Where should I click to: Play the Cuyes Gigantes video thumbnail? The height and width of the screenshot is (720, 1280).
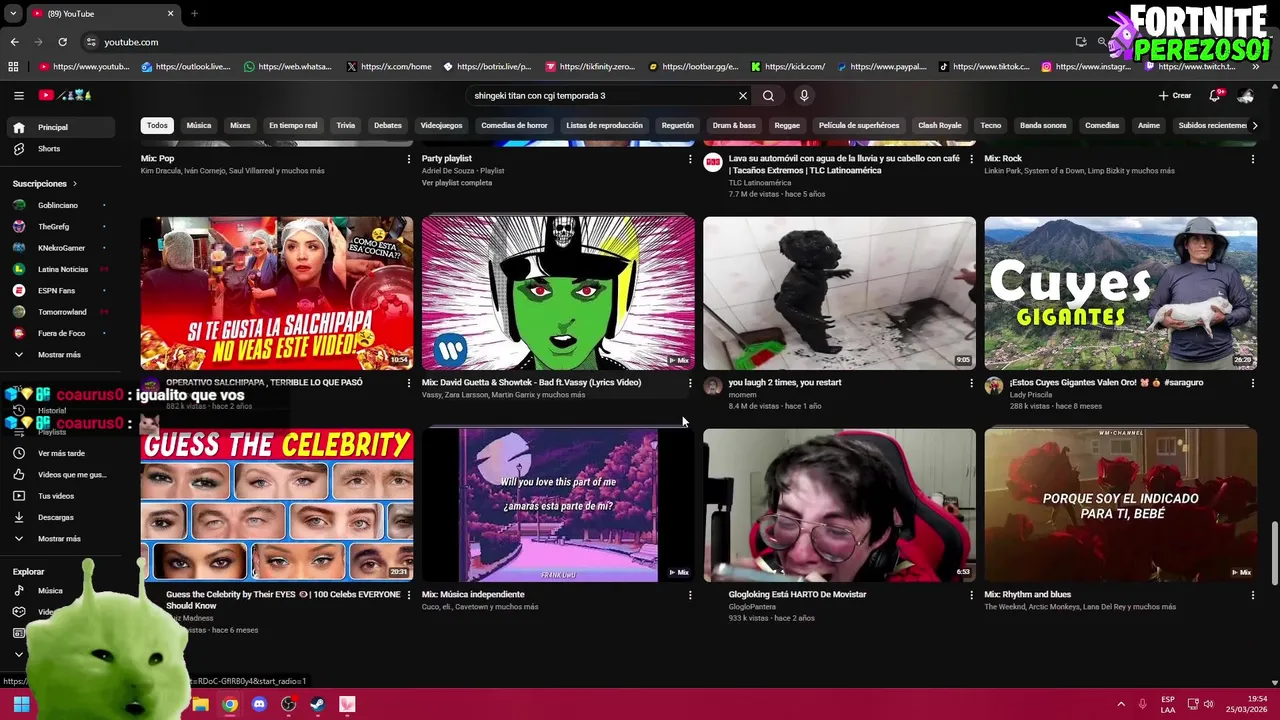tap(1120, 293)
